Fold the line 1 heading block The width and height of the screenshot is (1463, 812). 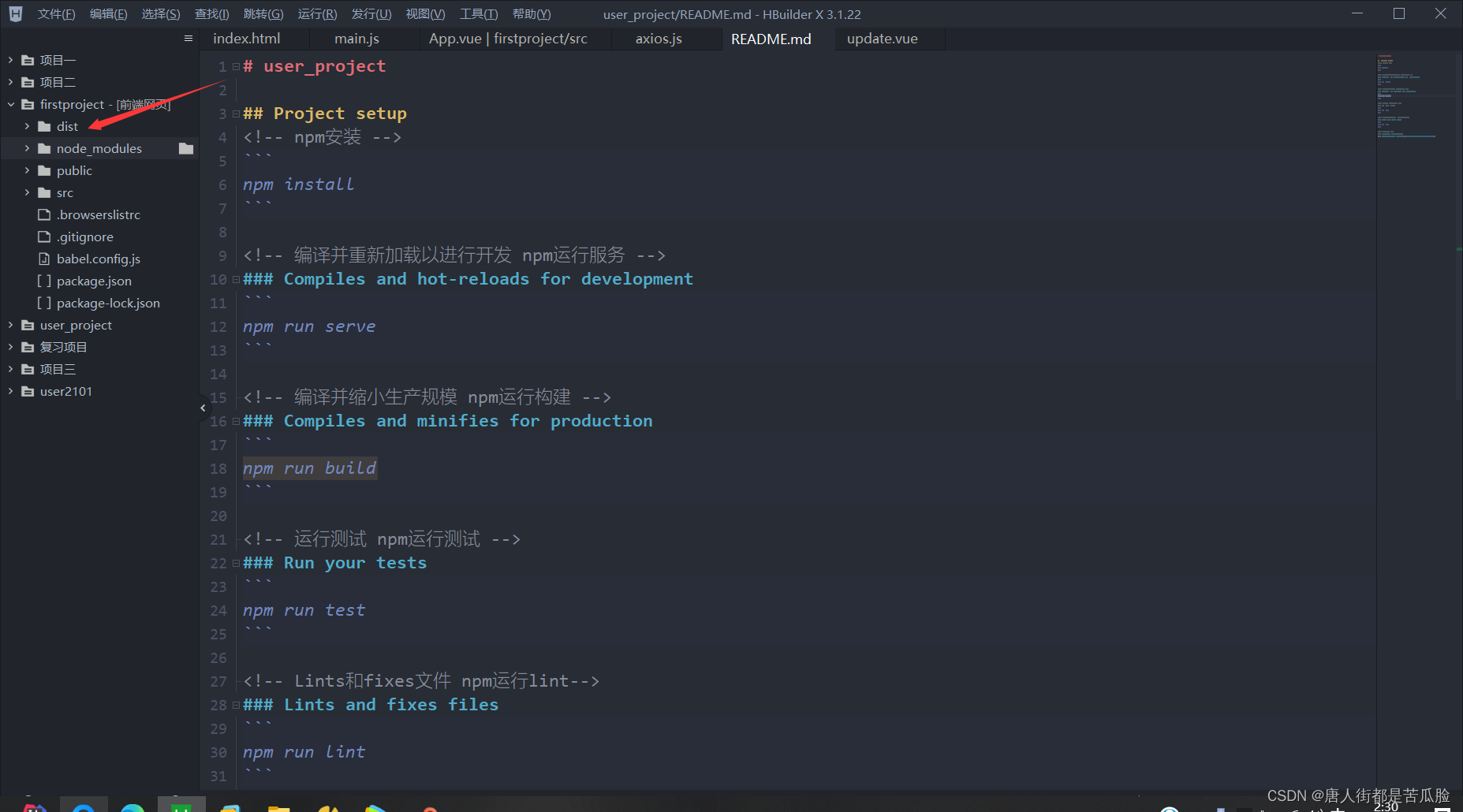[236, 66]
